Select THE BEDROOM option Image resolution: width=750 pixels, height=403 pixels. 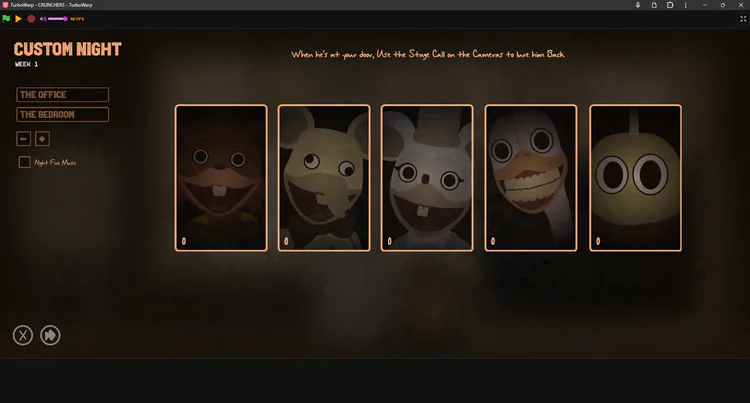[x=63, y=115]
